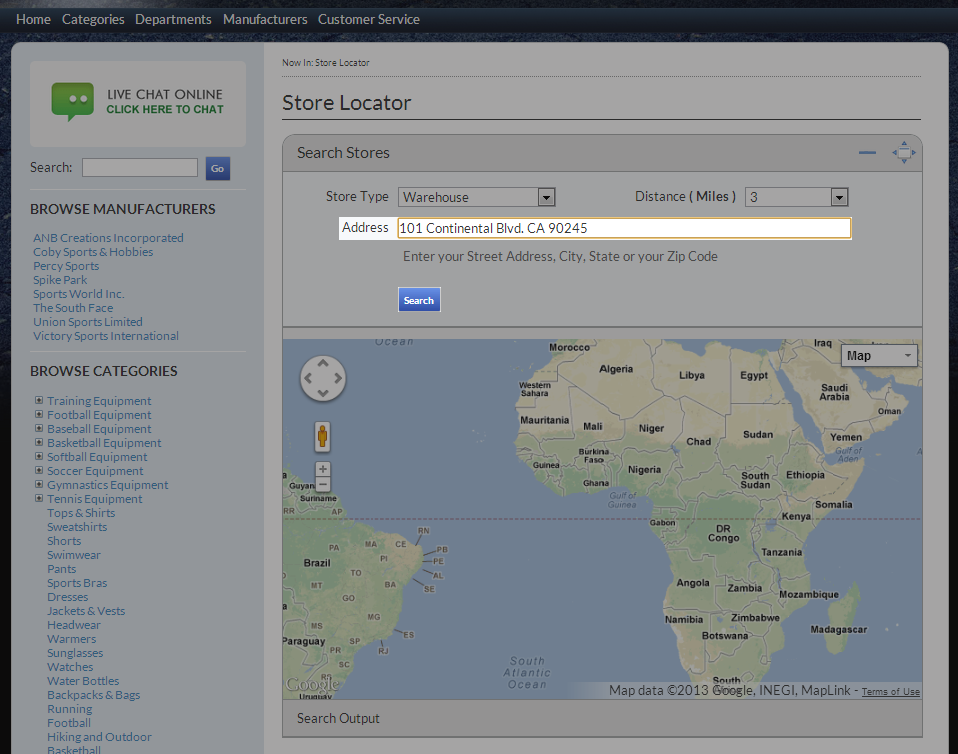Image resolution: width=958 pixels, height=754 pixels.
Task: Expand the Training Equipment category
Action: [39, 400]
